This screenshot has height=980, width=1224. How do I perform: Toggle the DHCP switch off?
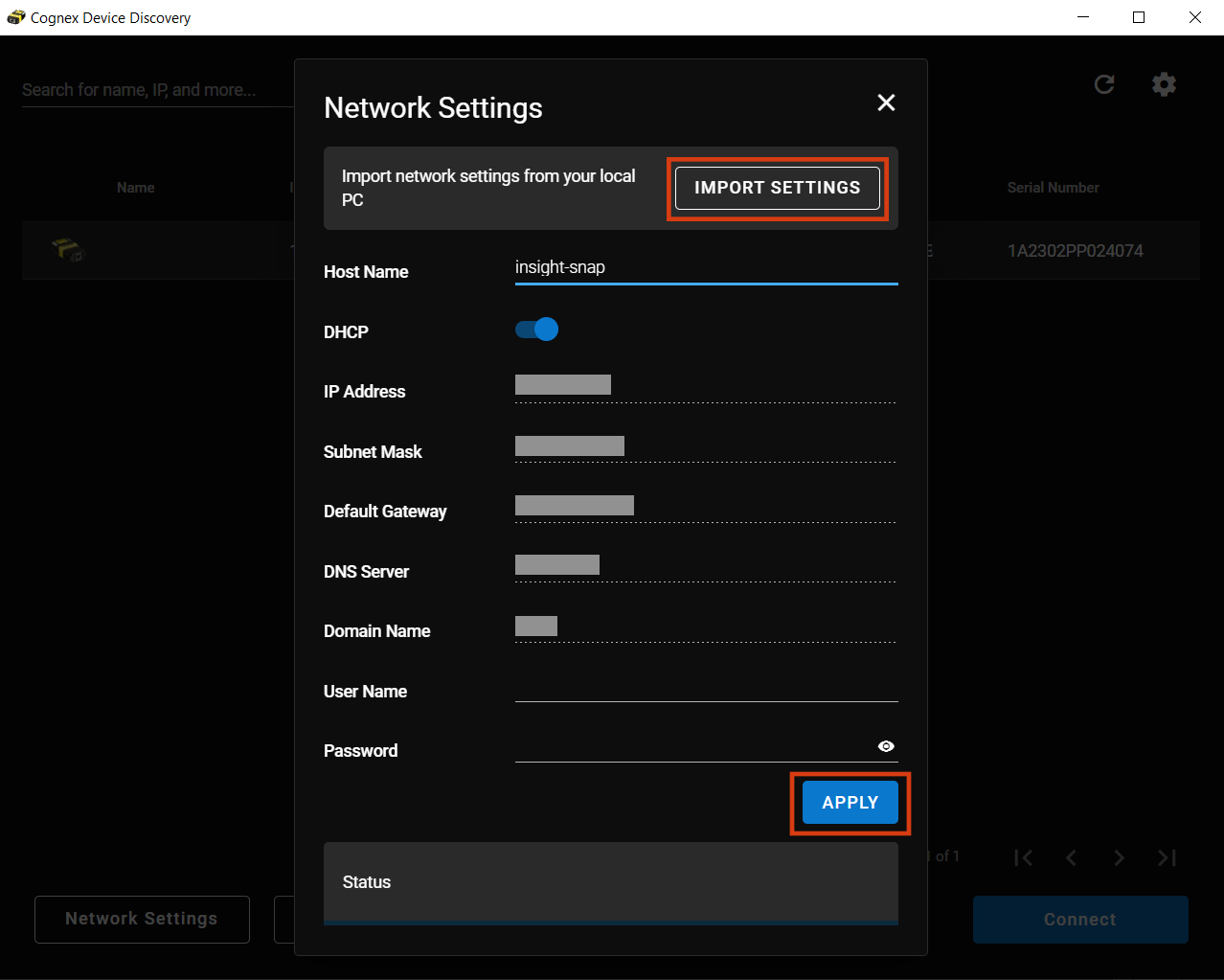[537, 330]
